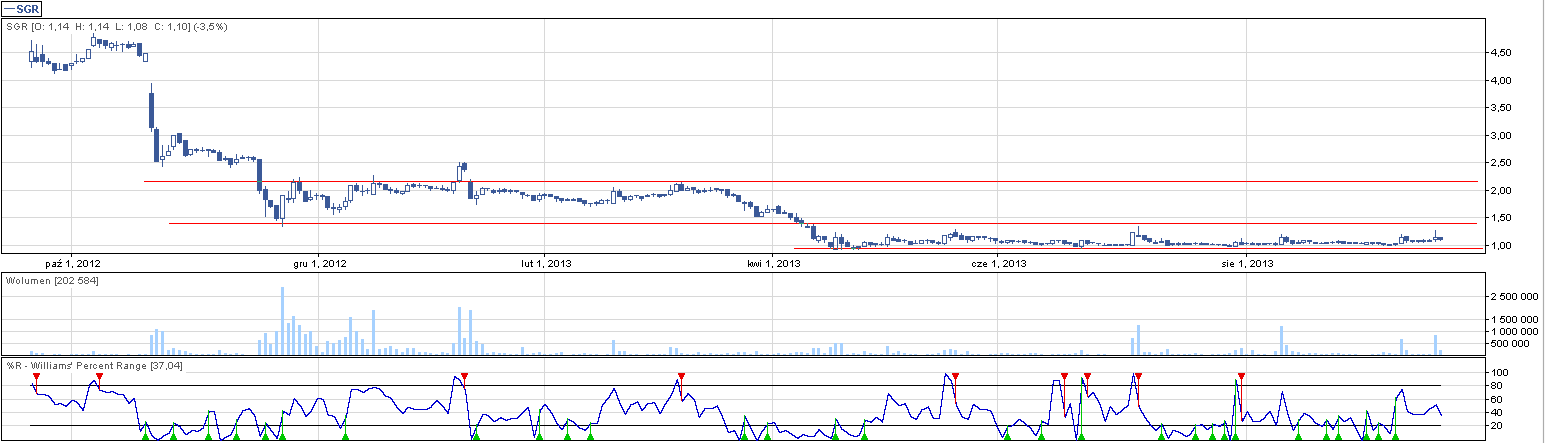This screenshot has width=1545, height=443.
Task: Click the red support line near price 1,00
Action: pyautogui.click(x=1138, y=248)
